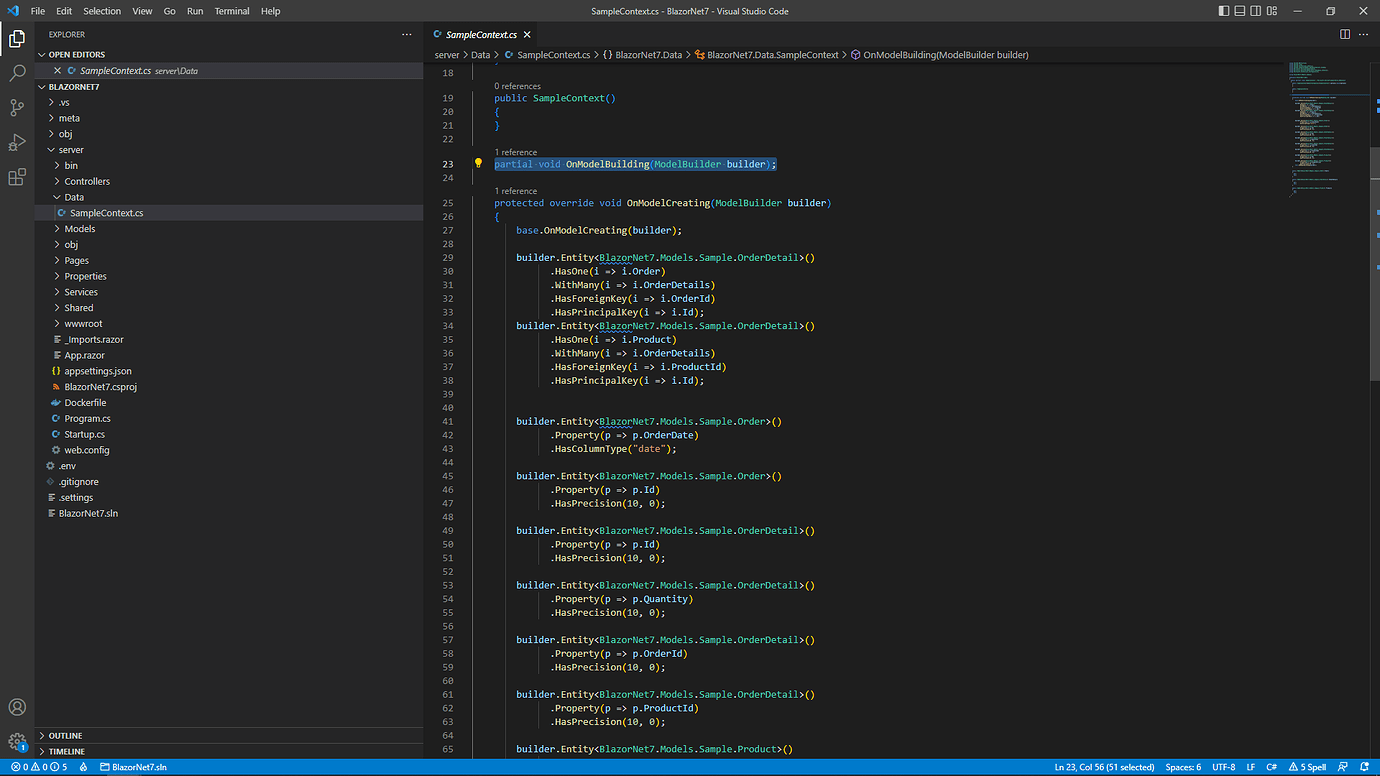Open the notifications bell in status bar
Screen dimensions: 1380x776
coord(1364,767)
